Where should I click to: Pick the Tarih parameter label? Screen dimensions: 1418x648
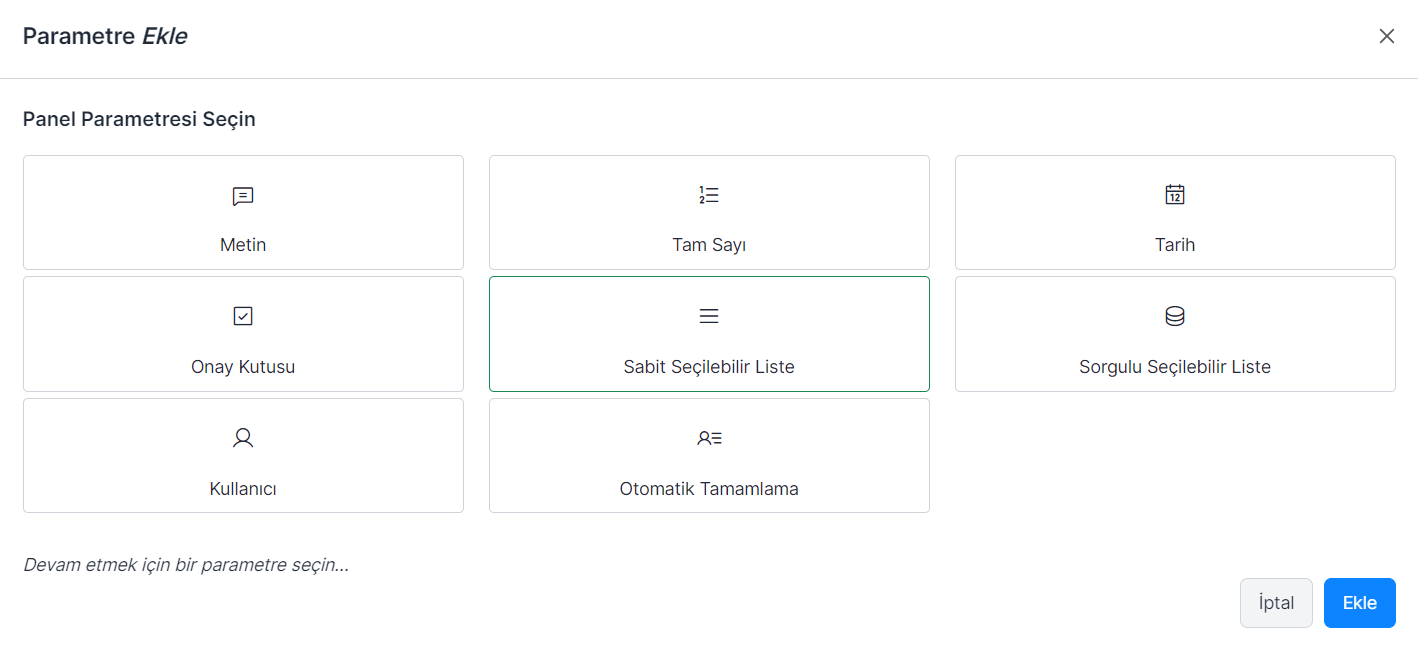coord(1175,245)
